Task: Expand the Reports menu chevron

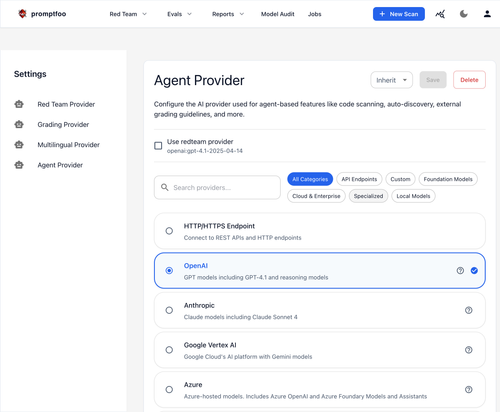Action: coord(242,14)
